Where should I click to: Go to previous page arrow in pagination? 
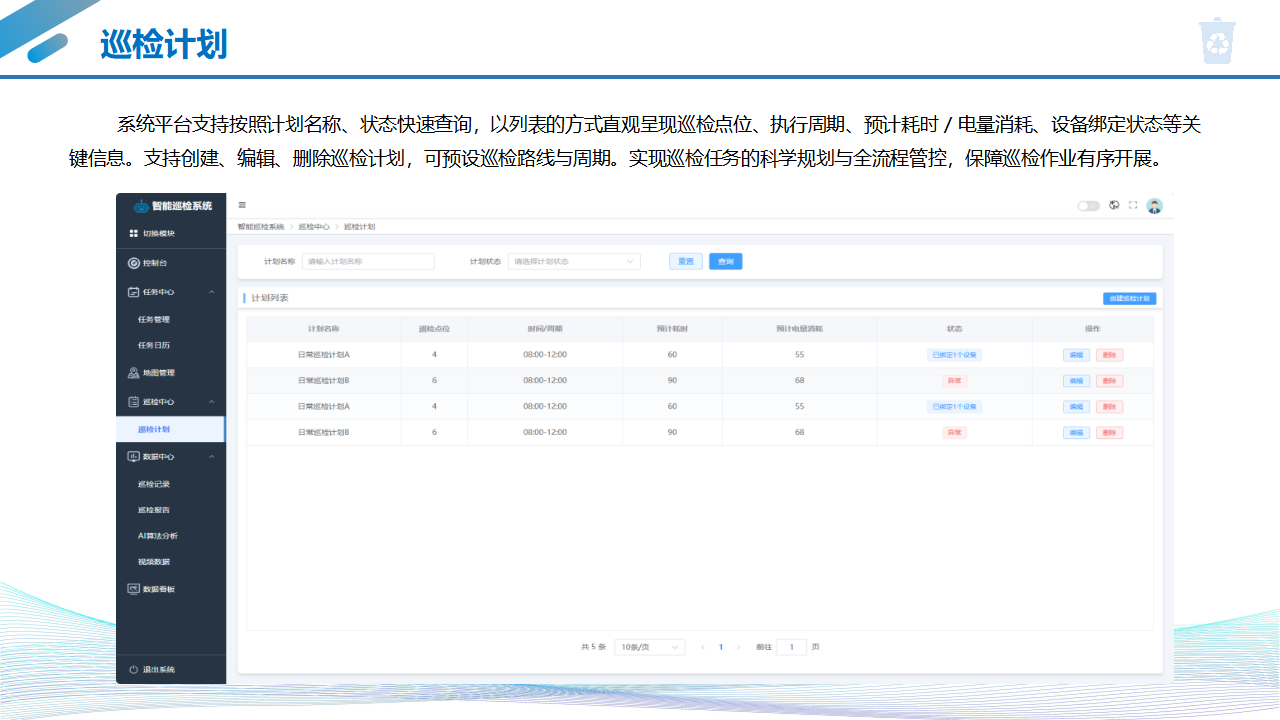702,647
